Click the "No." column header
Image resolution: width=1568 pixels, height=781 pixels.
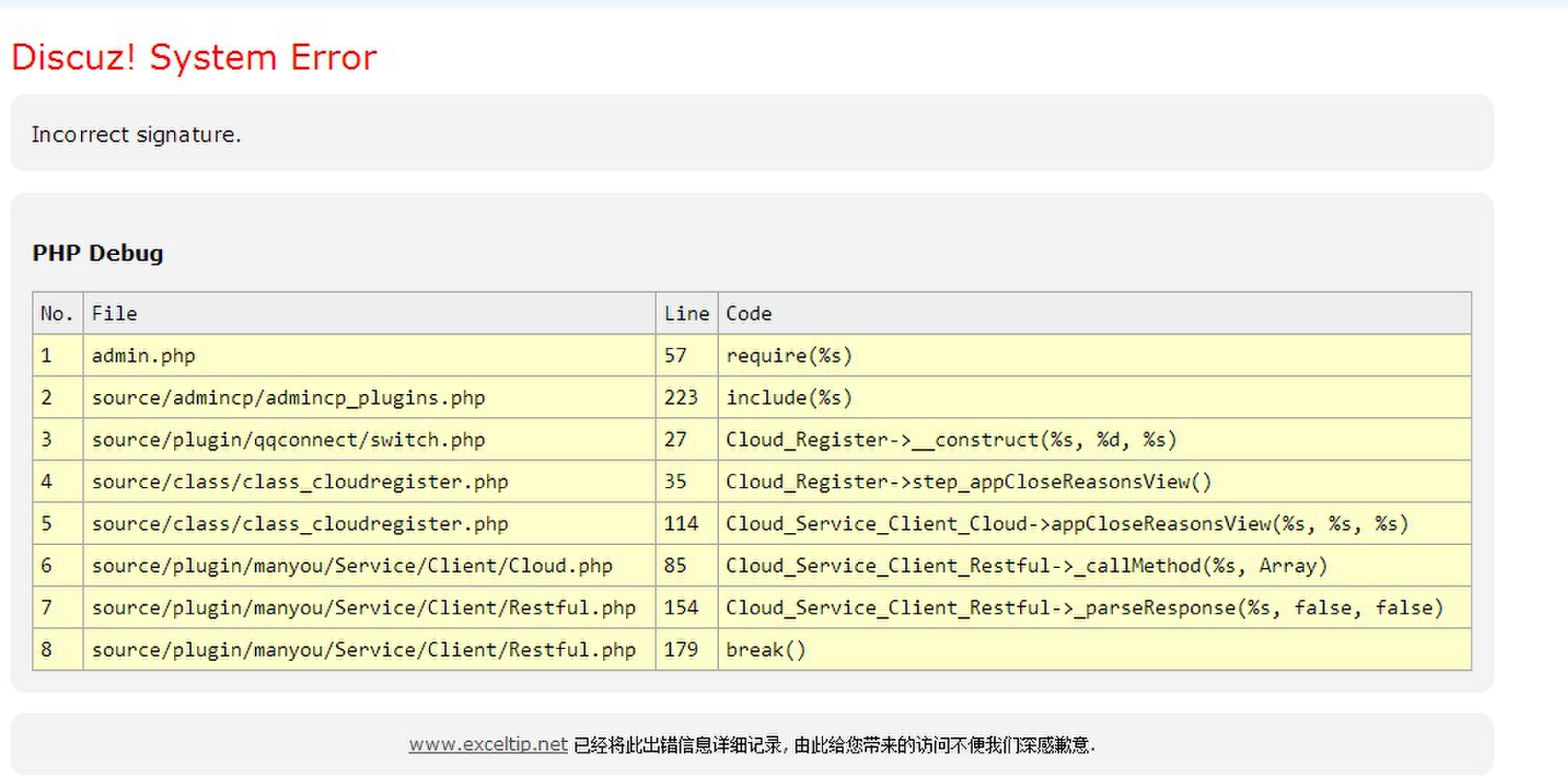click(x=58, y=313)
